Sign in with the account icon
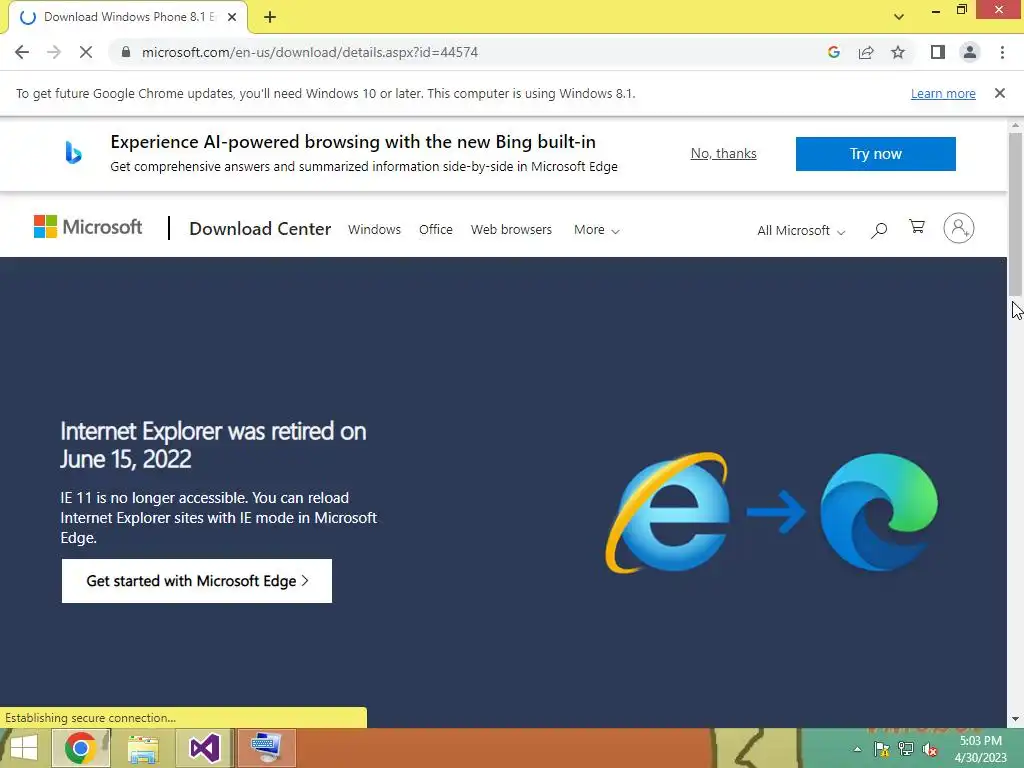 (959, 228)
